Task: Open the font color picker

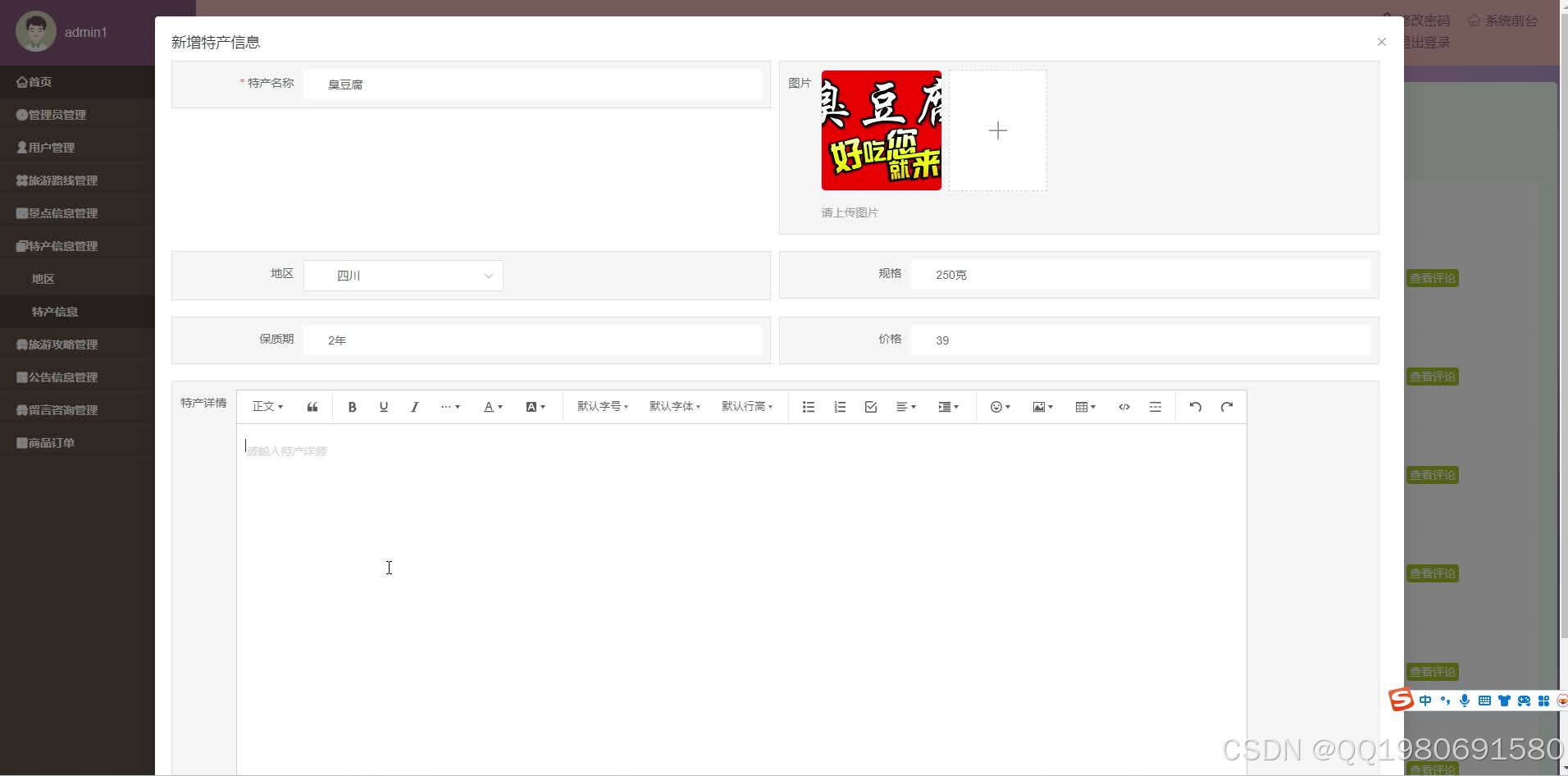Action: point(493,407)
